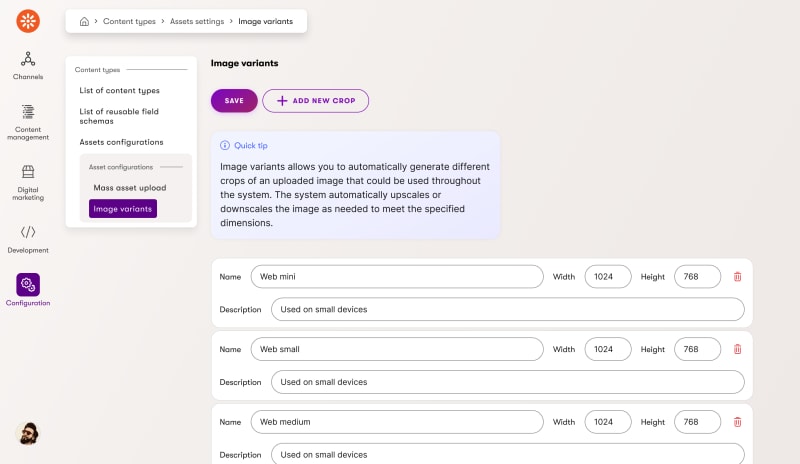Remove the Web medium crop
The width and height of the screenshot is (800, 464).
pos(737,422)
